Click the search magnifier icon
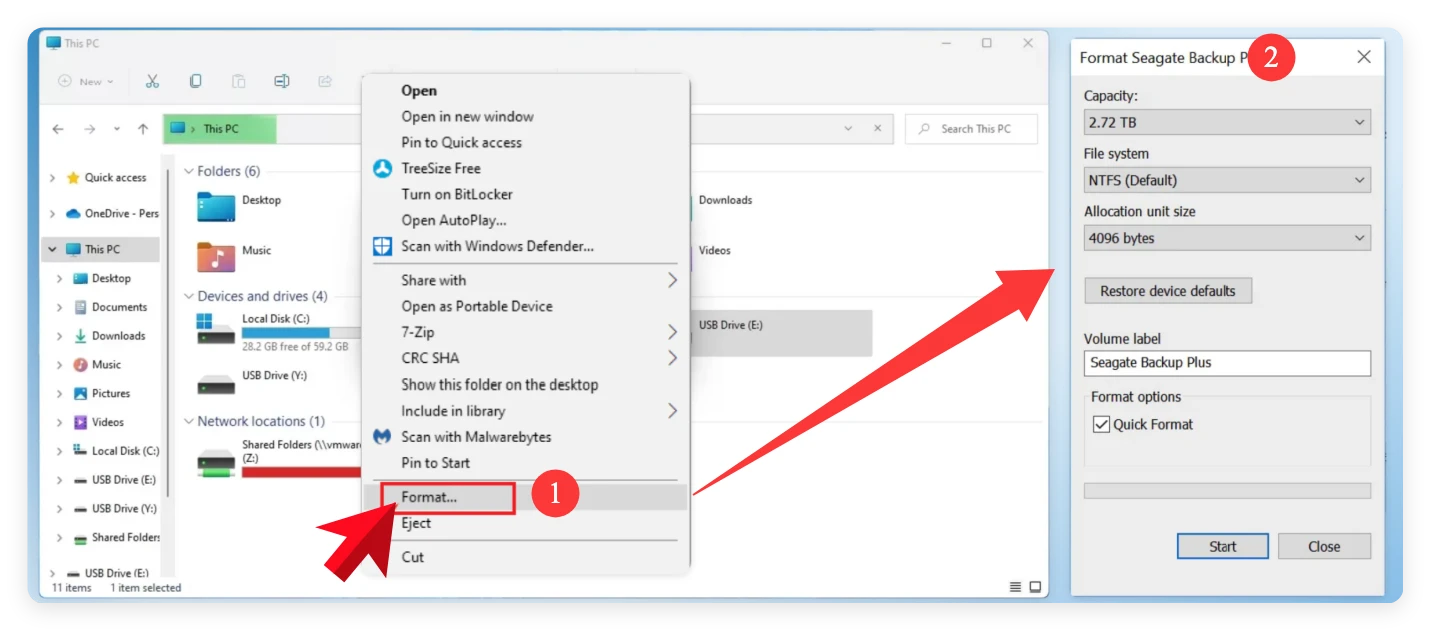Screen dimensions: 1430x630 [926, 129]
